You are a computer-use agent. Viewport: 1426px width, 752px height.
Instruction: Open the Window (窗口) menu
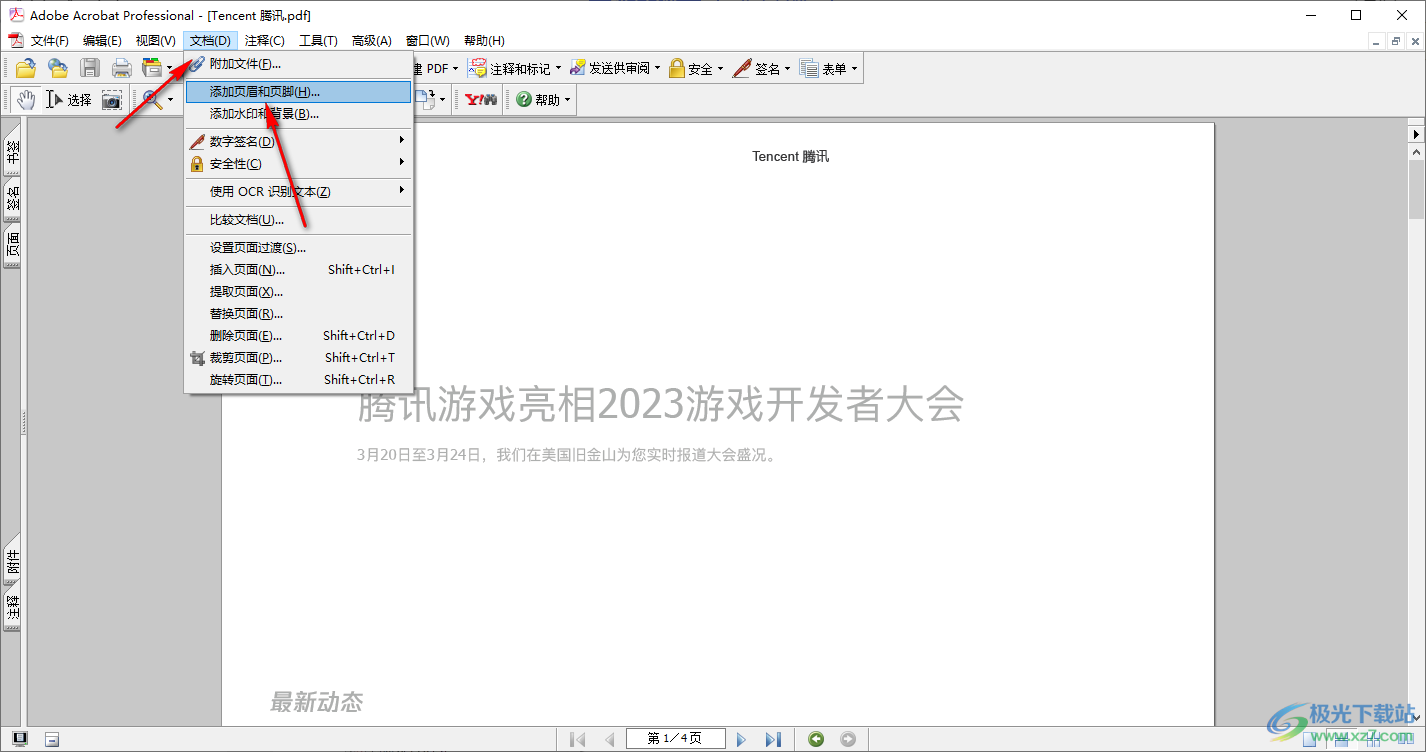coord(427,41)
